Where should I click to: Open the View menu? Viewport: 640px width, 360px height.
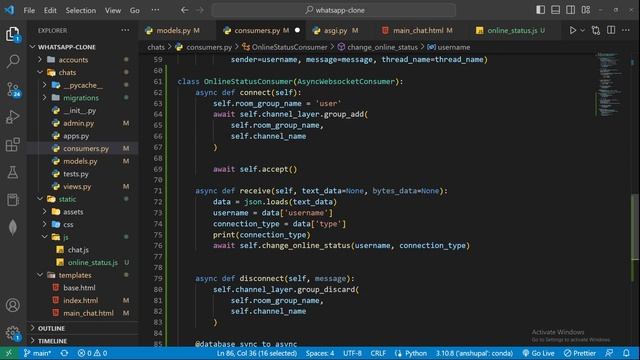tap(113, 10)
